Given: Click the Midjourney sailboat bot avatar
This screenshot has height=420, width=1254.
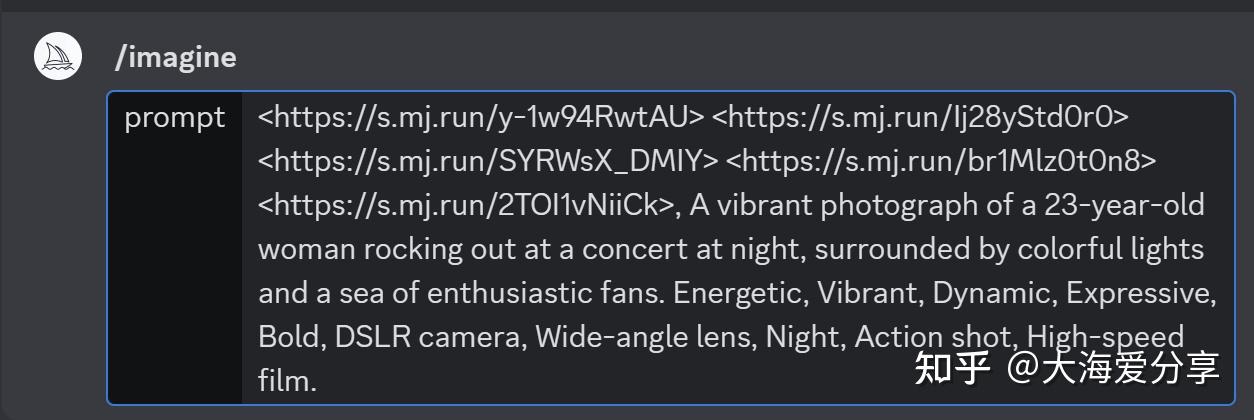Looking at the screenshot, I should pos(57,57).
